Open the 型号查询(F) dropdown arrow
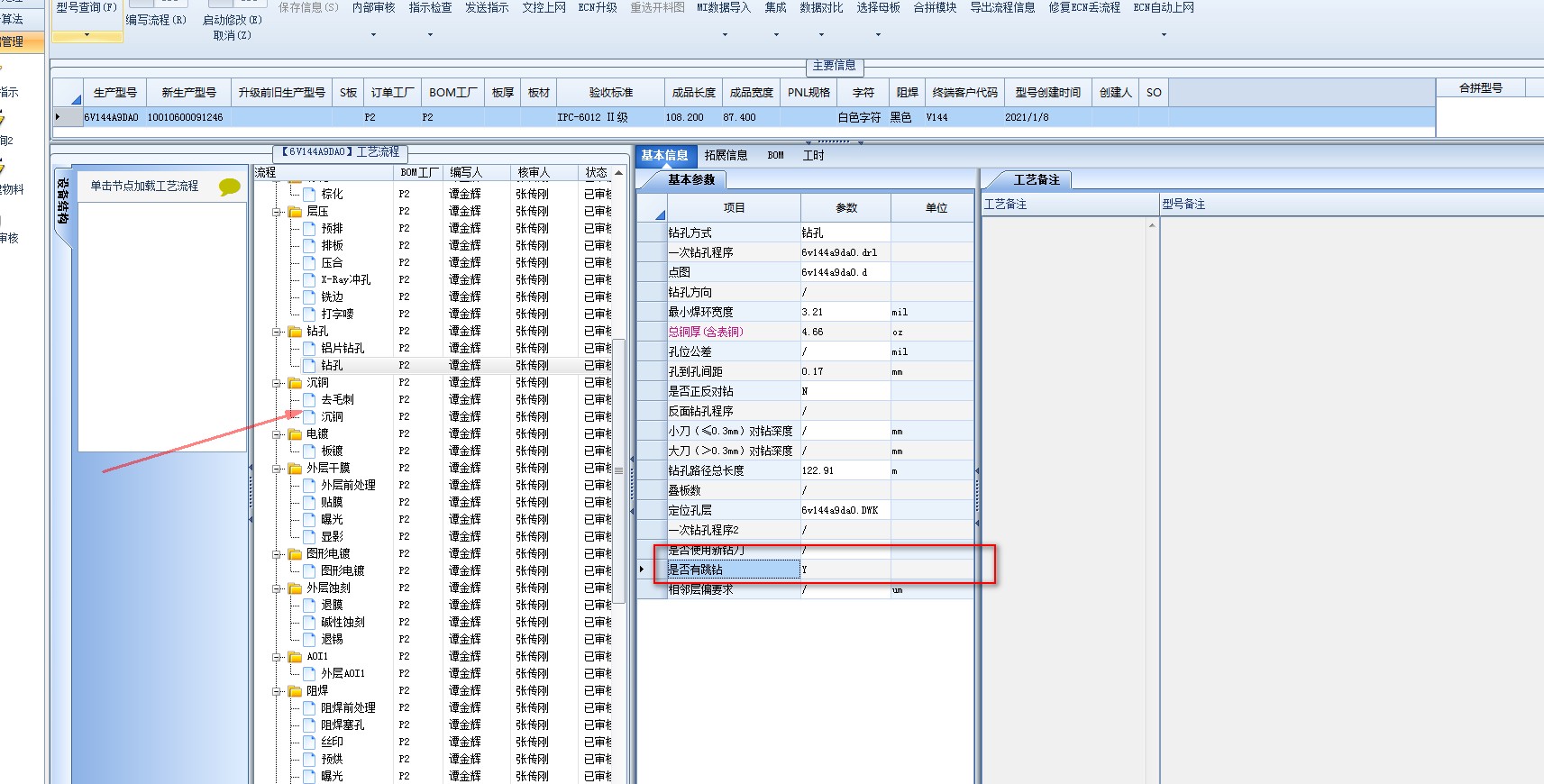1544x784 pixels. click(x=87, y=35)
